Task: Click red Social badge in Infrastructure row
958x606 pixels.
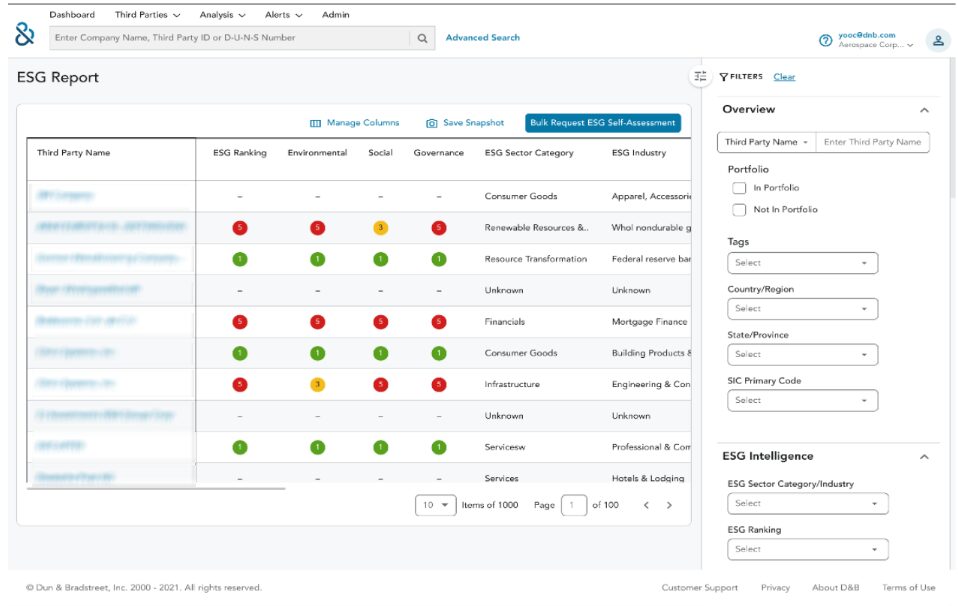Action: click(381, 384)
